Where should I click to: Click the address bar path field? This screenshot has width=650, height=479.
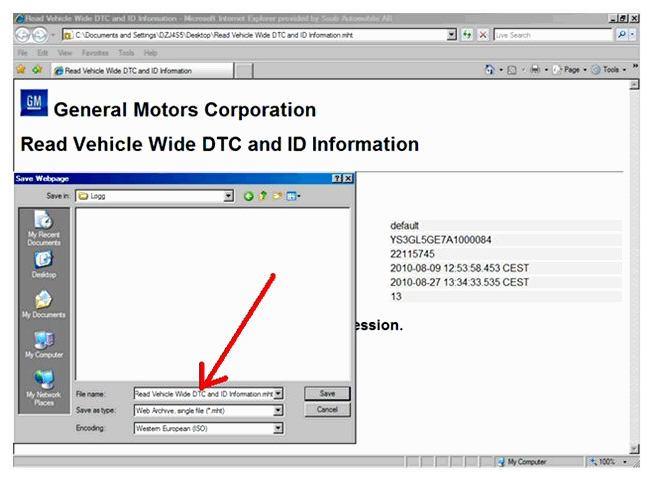coord(255,35)
